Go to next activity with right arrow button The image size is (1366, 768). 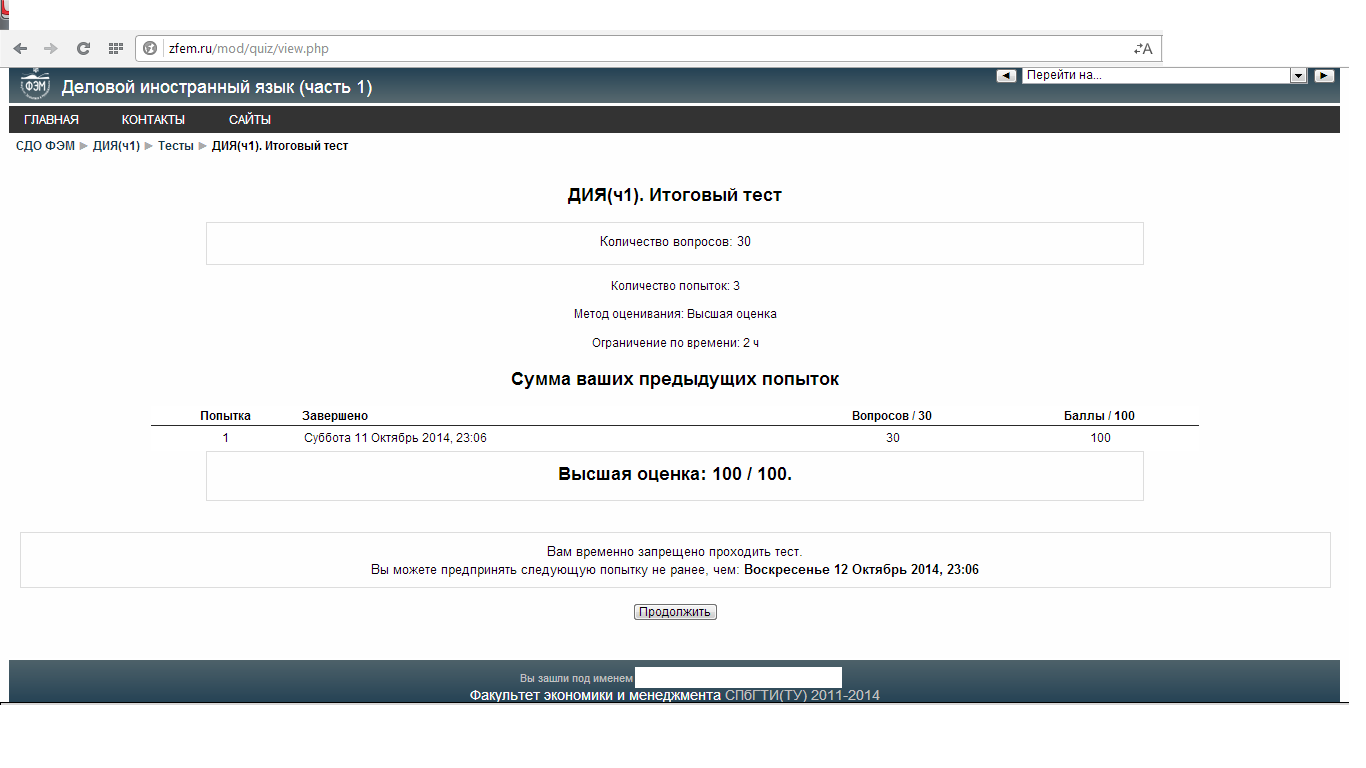[x=1324, y=75]
